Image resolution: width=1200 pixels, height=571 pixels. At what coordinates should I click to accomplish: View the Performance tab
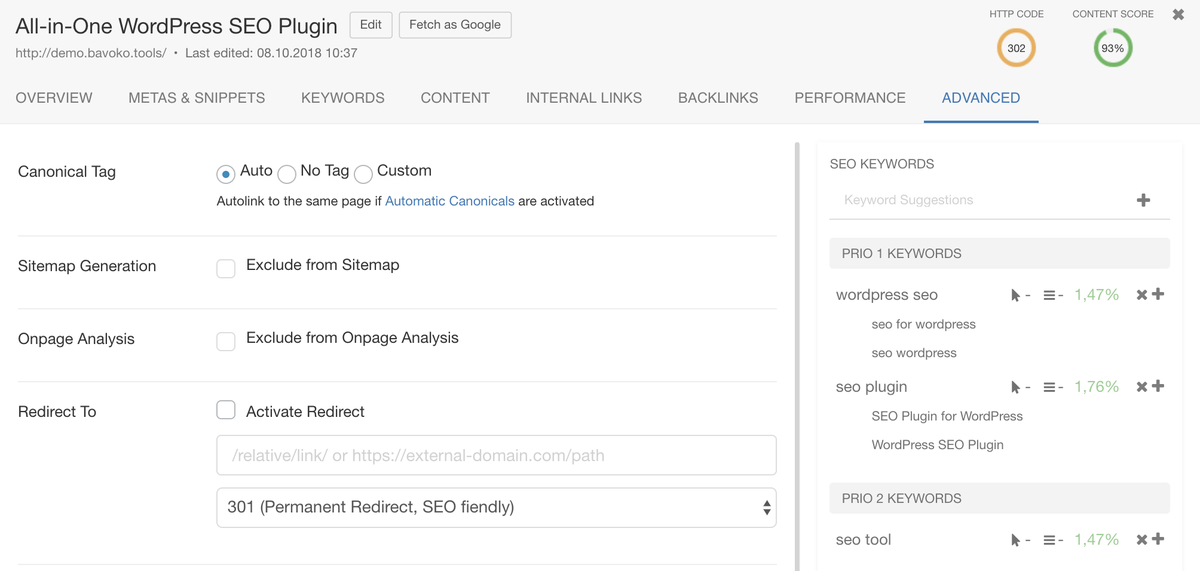[850, 98]
